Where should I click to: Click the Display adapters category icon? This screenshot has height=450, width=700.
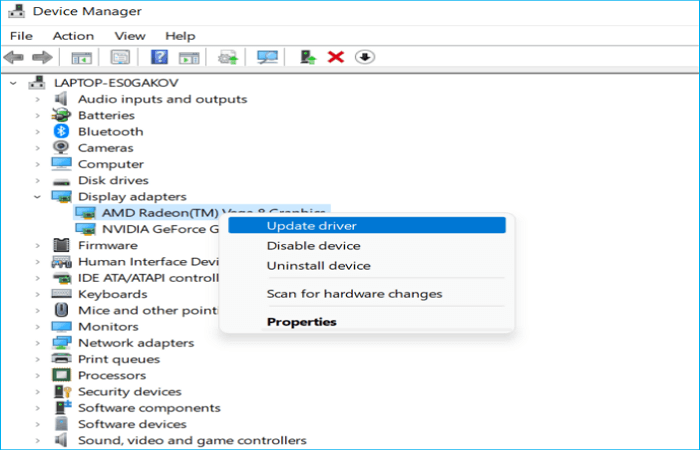click(61, 196)
